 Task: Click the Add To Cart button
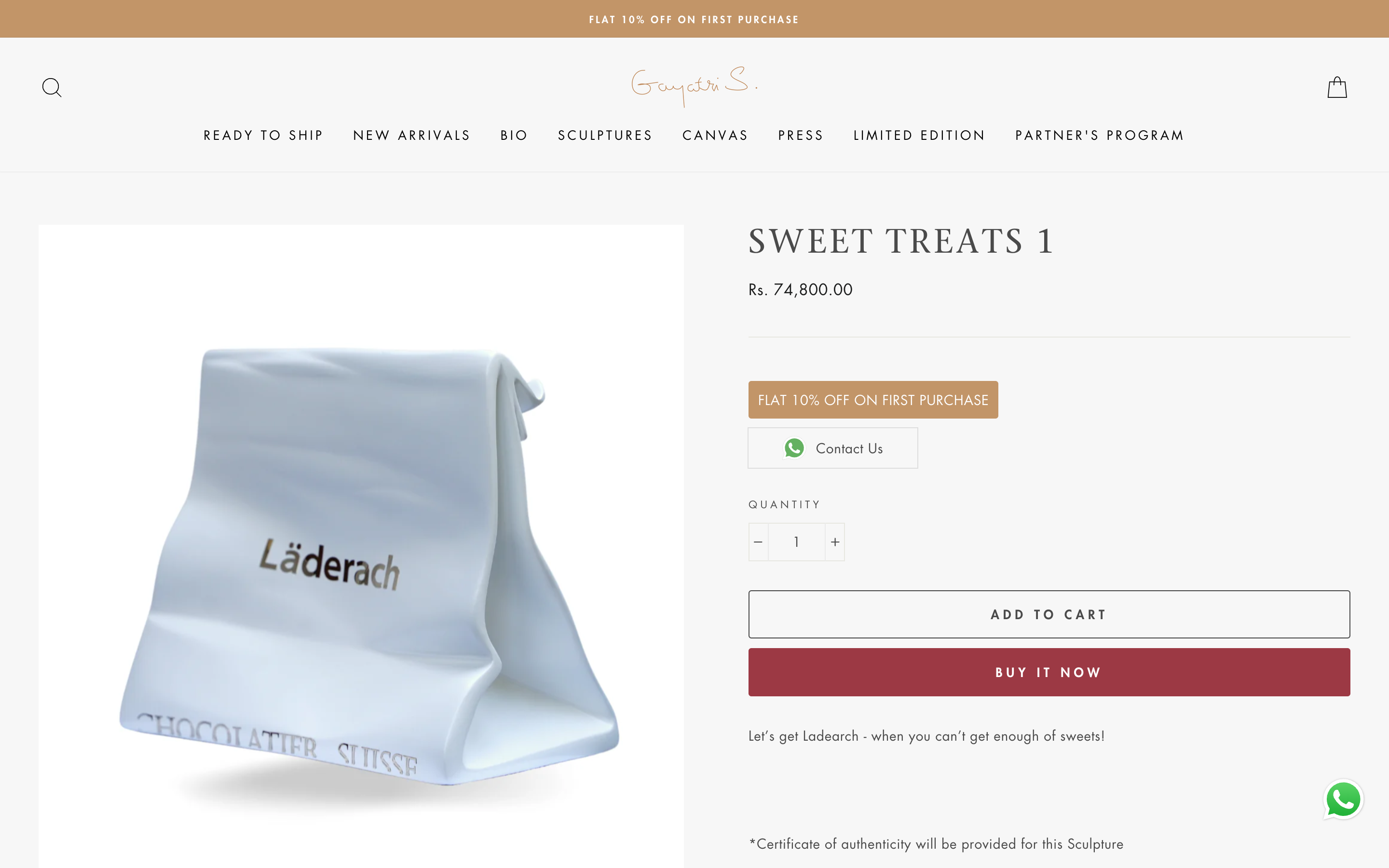(1049, 614)
